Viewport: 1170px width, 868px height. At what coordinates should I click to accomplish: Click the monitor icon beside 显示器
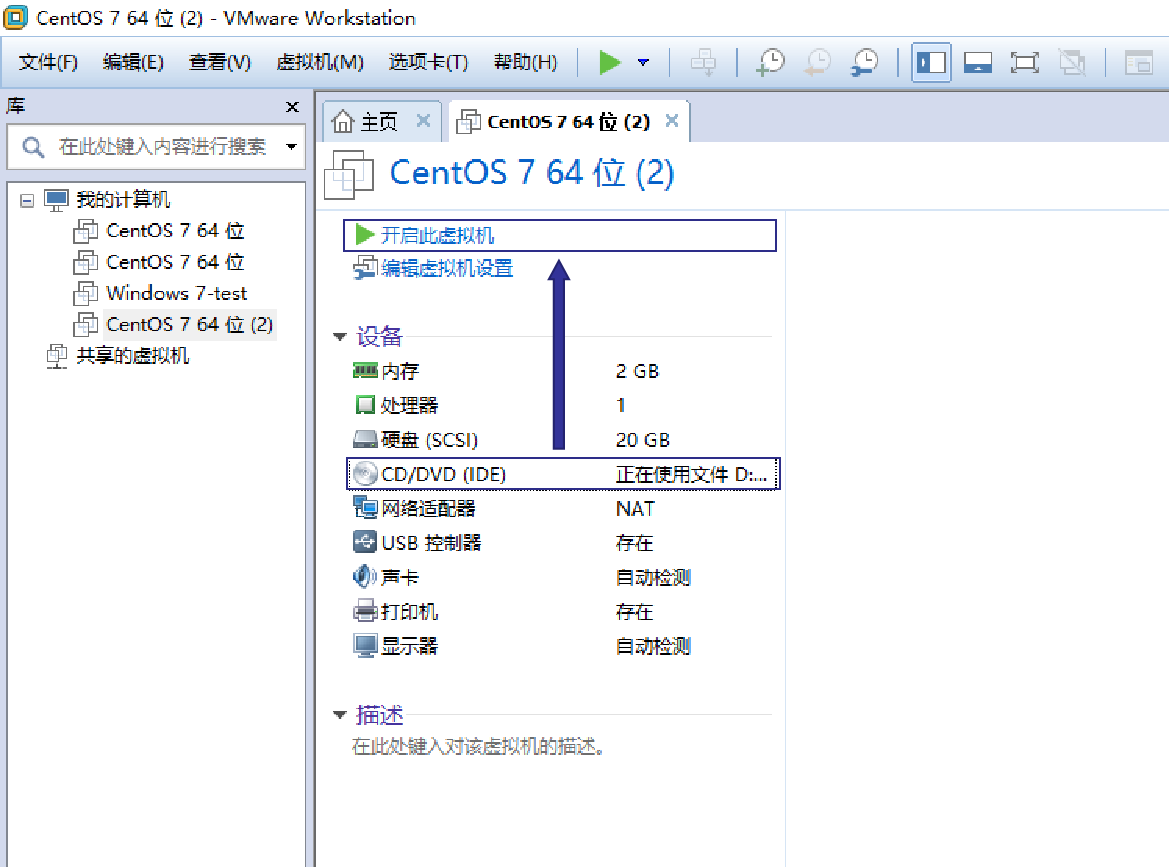pos(365,646)
